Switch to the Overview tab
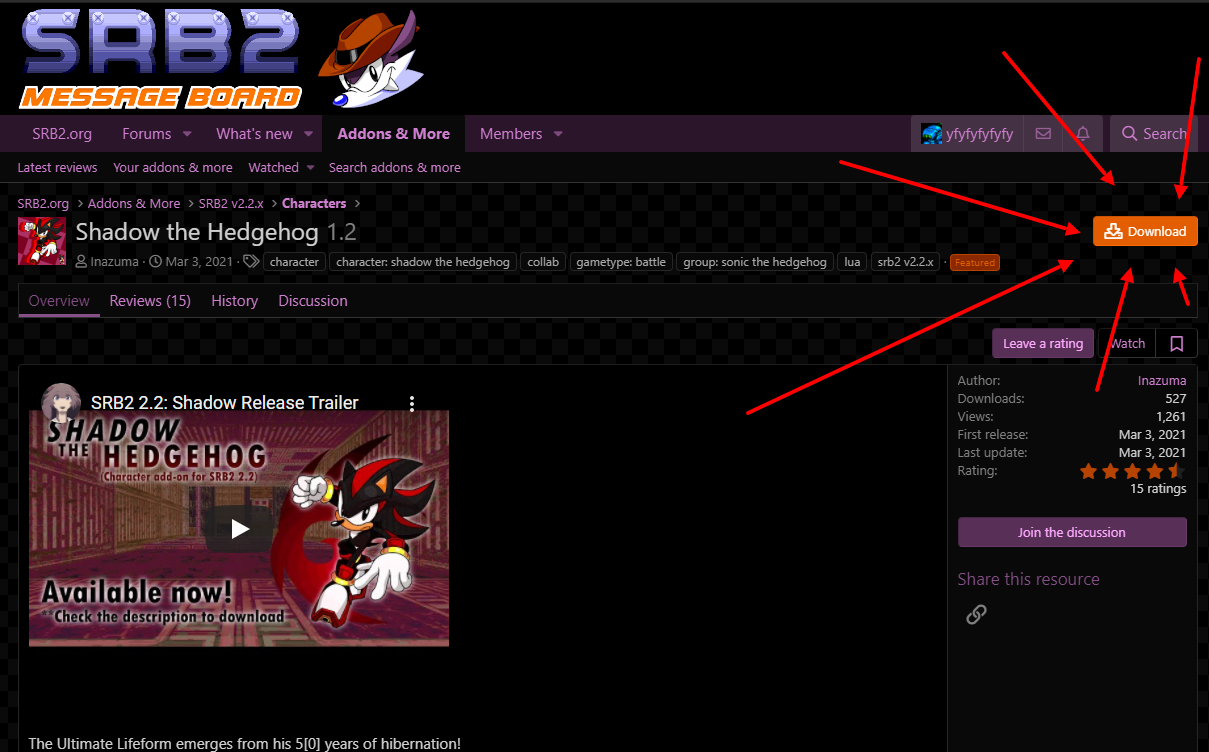Image resolution: width=1209 pixels, height=752 pixels. pos(59,300)
